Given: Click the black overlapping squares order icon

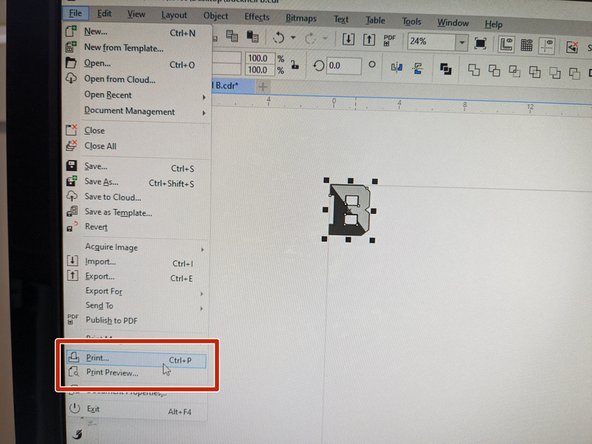Looking at the screenshot, I should click(x=446, y=69).
